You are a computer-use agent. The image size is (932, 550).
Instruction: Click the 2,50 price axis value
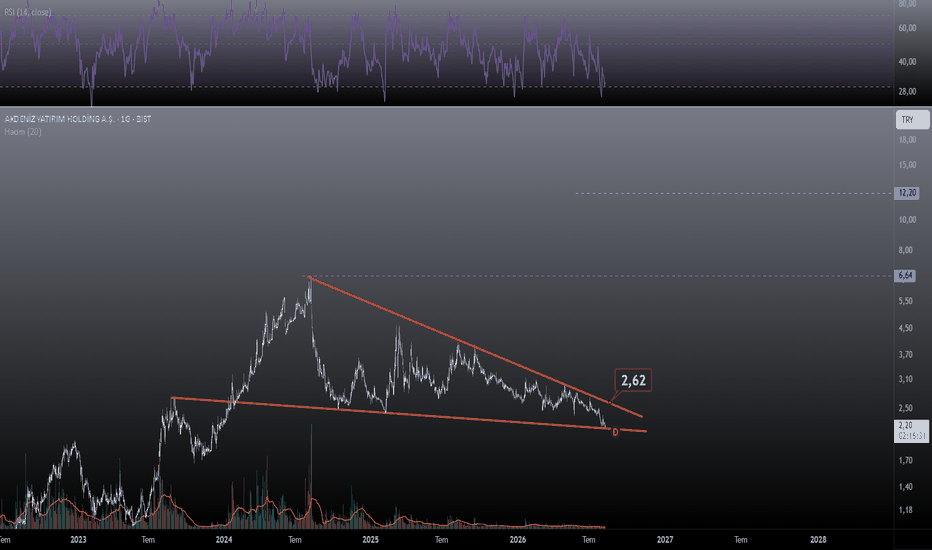[905, 408]
